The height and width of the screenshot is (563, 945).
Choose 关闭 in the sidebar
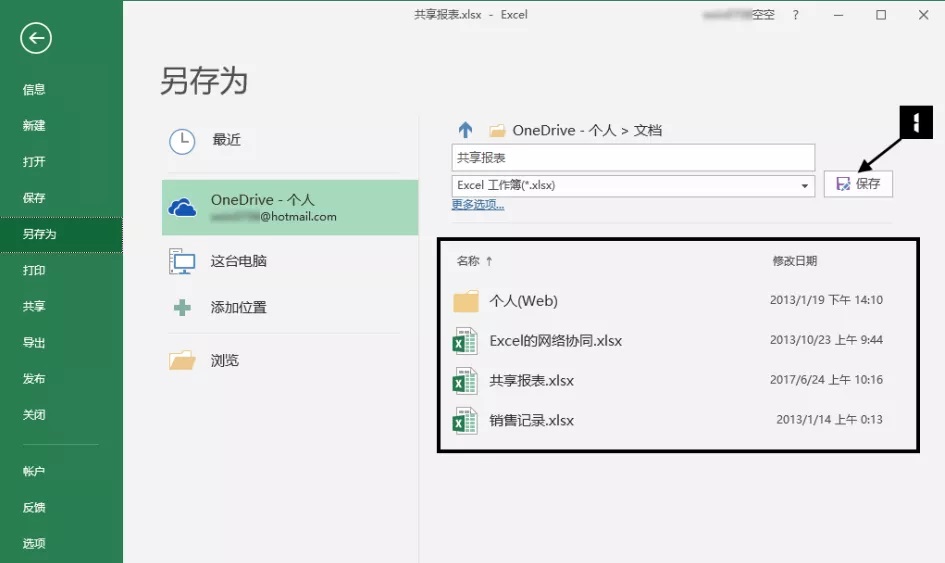tap(34, 415)
